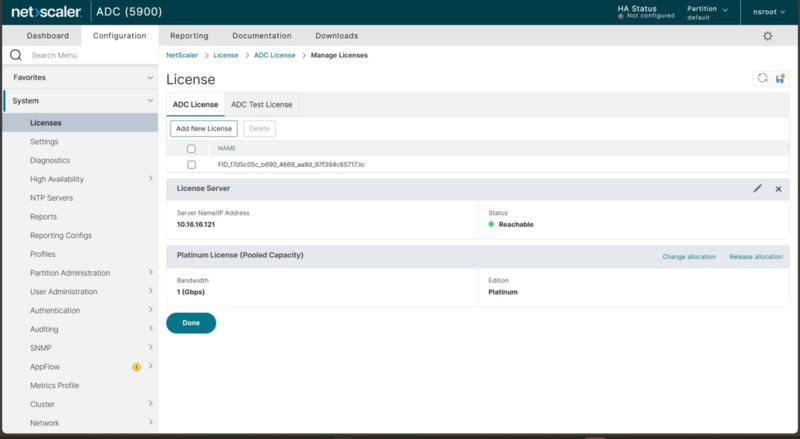Click server IP 10.16.16.121

pos(196,224)
